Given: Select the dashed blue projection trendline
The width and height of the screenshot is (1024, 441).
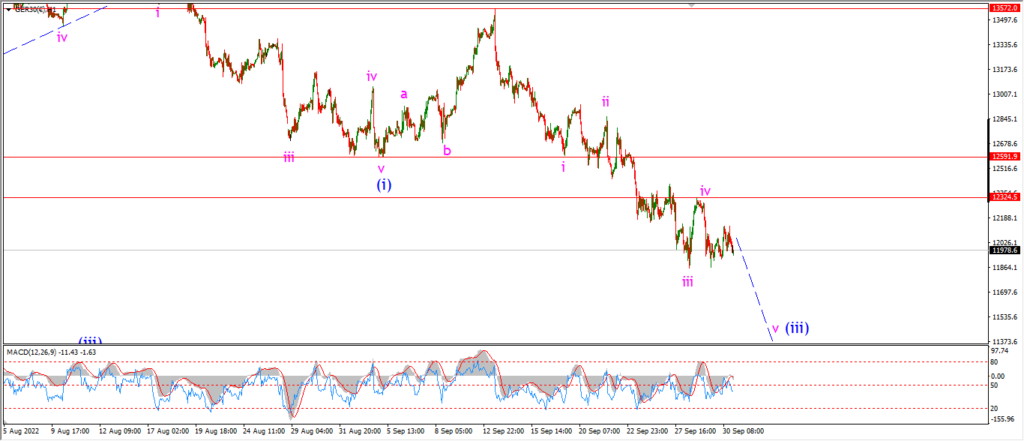Looking at the screenshot, I should [754, 288].
